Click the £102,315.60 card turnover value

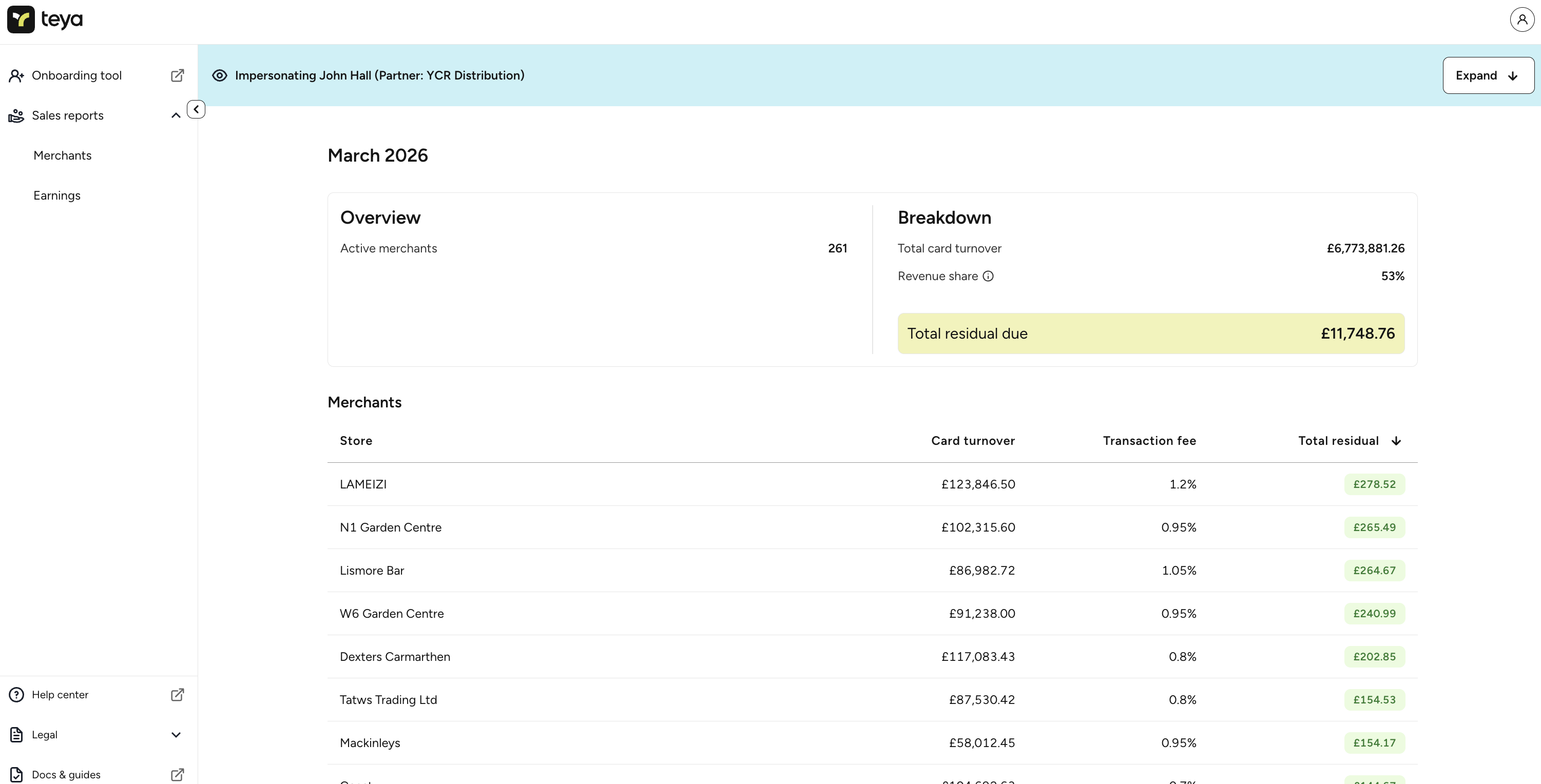[x=978, y=527]
